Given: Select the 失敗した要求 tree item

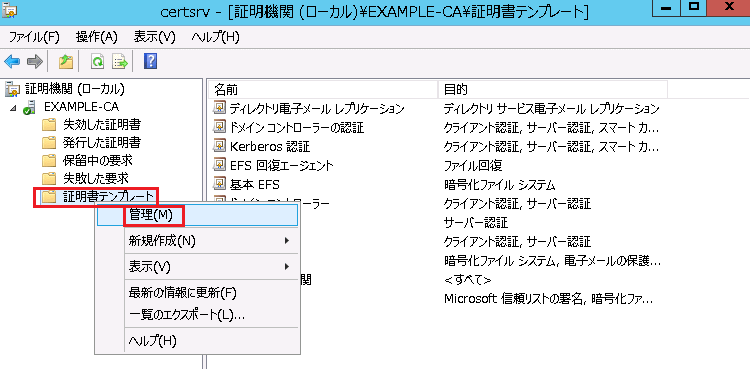Looking at the screenshot, I should point(96,179).
